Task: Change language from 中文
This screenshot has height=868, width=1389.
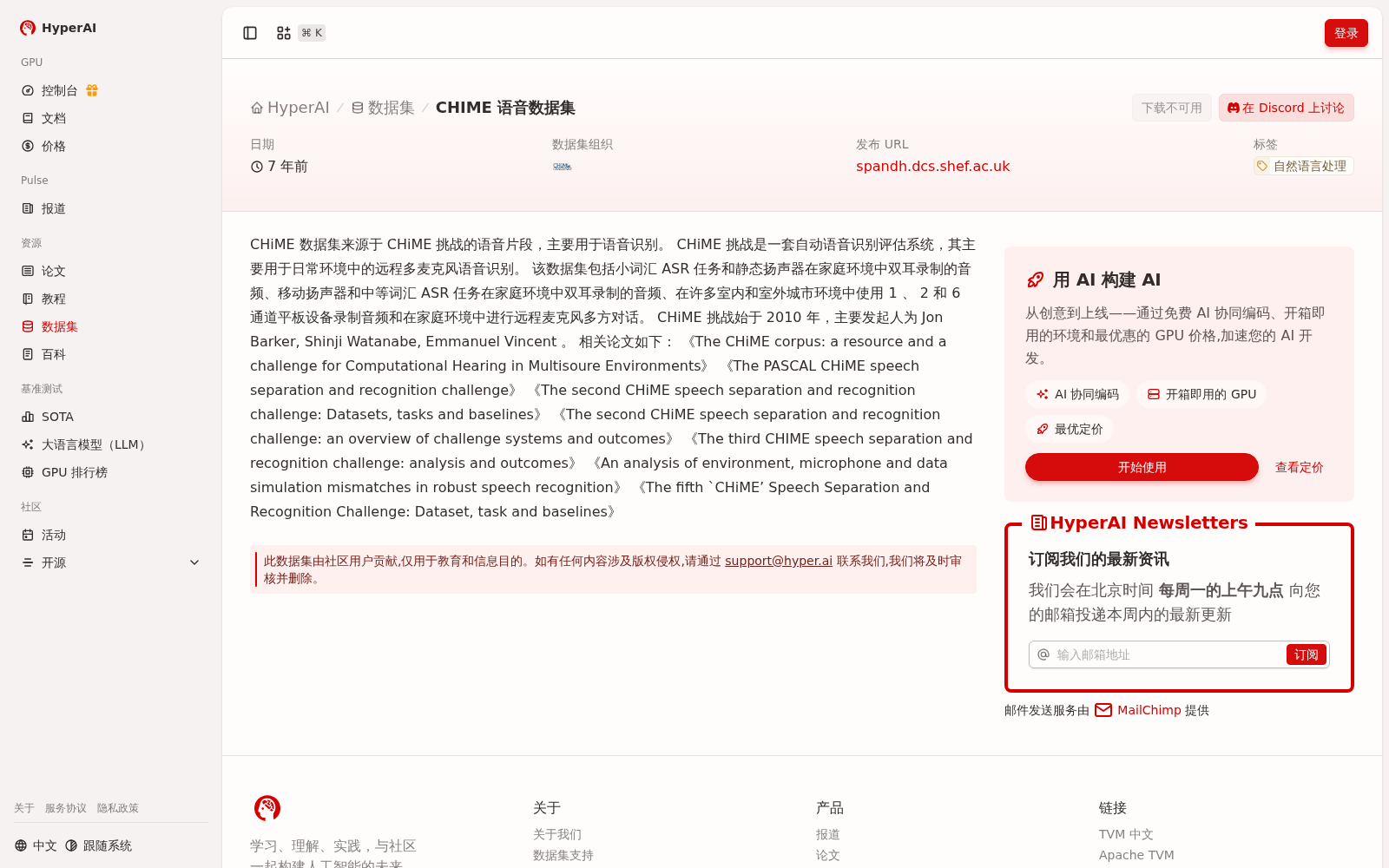Action: click(36, 845)
